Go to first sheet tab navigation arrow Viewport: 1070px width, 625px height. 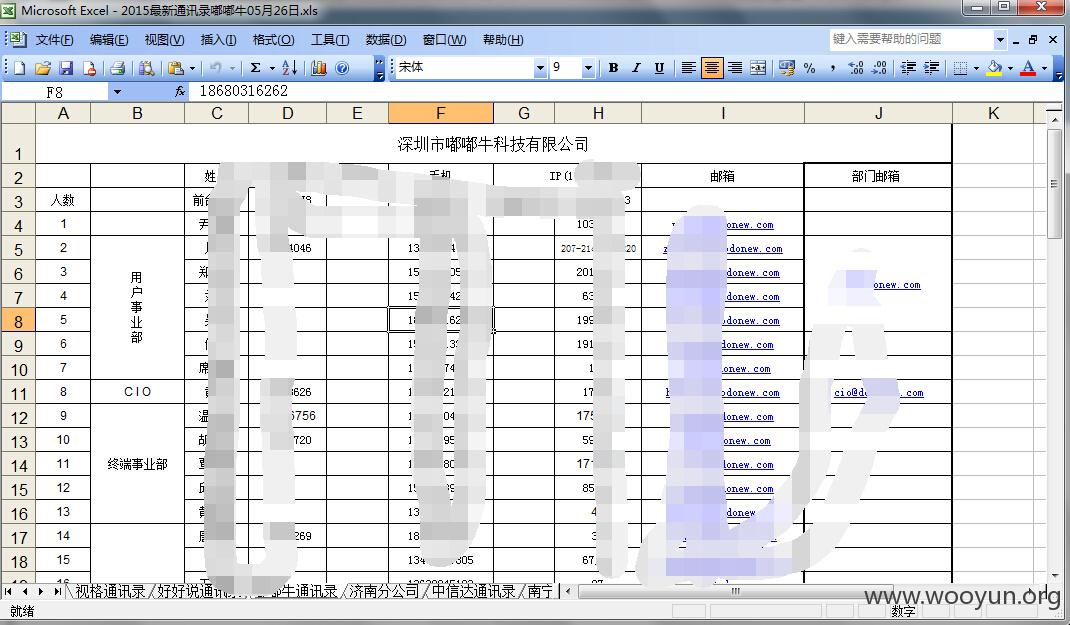click(9, 592)
